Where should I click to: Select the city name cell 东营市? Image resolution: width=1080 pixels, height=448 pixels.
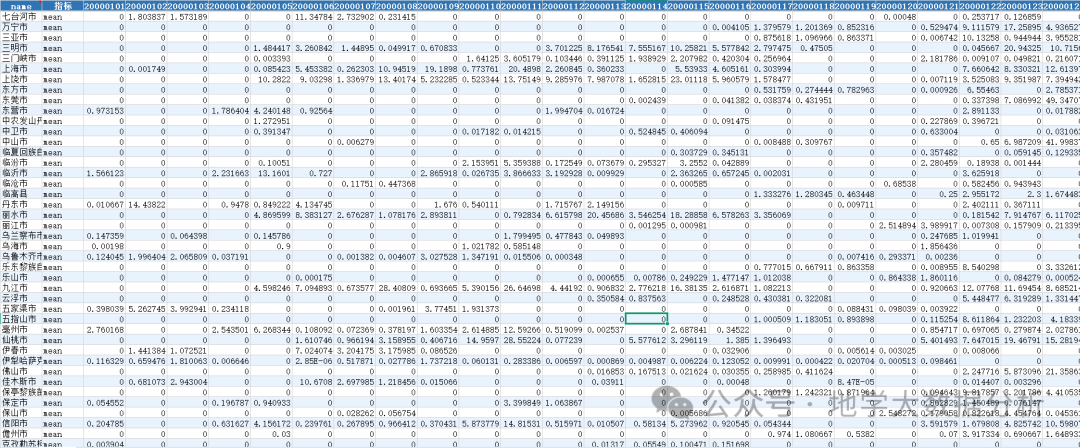point(21,110)
